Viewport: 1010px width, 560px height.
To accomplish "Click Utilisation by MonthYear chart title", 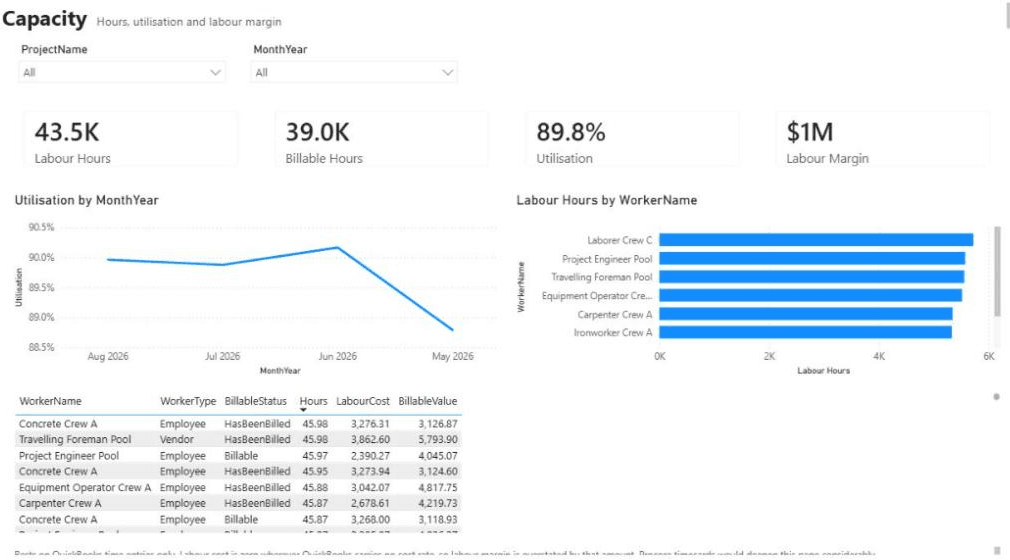I will click(x=86, y=200).
